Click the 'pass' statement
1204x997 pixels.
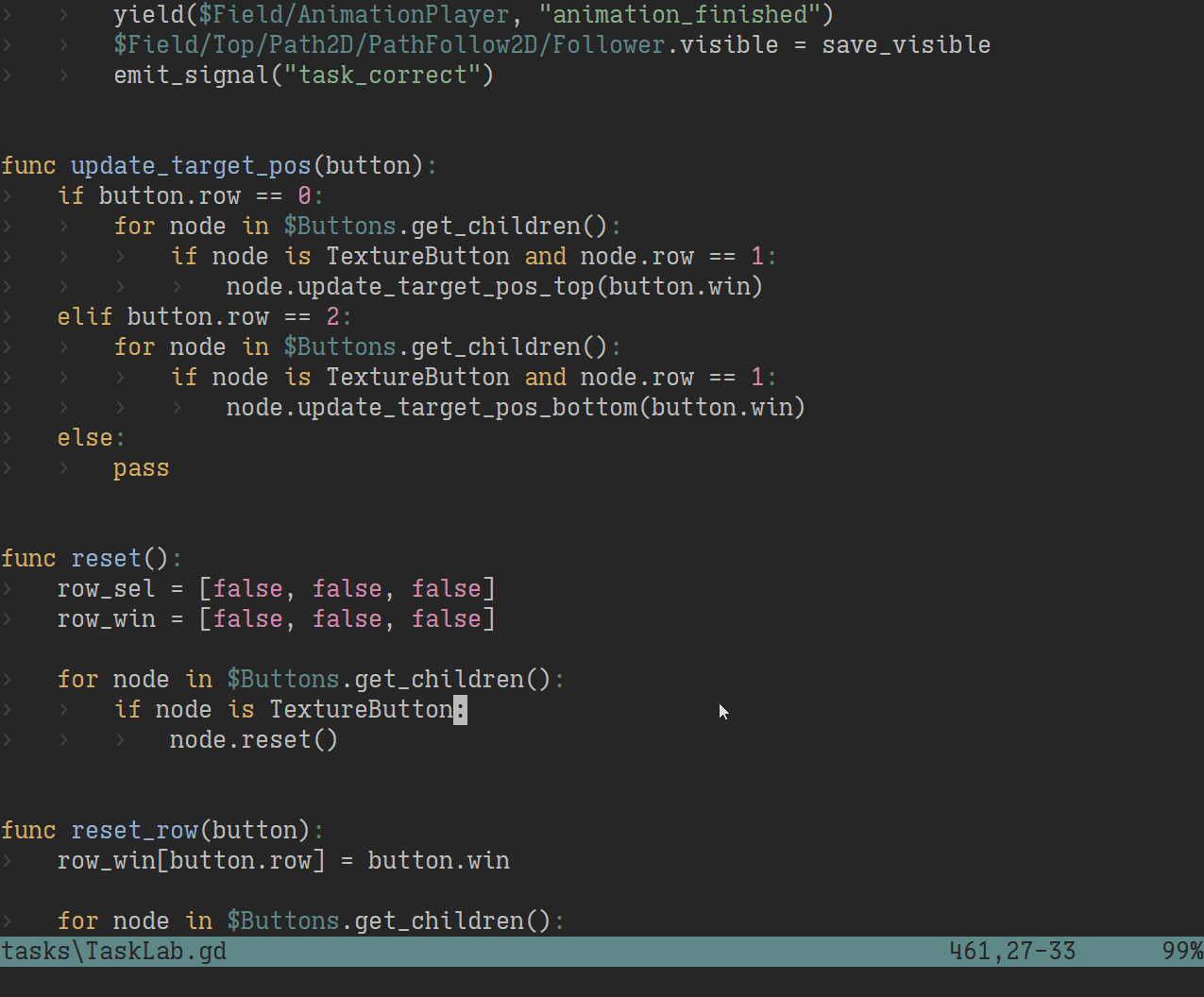(x=141, y=468)
